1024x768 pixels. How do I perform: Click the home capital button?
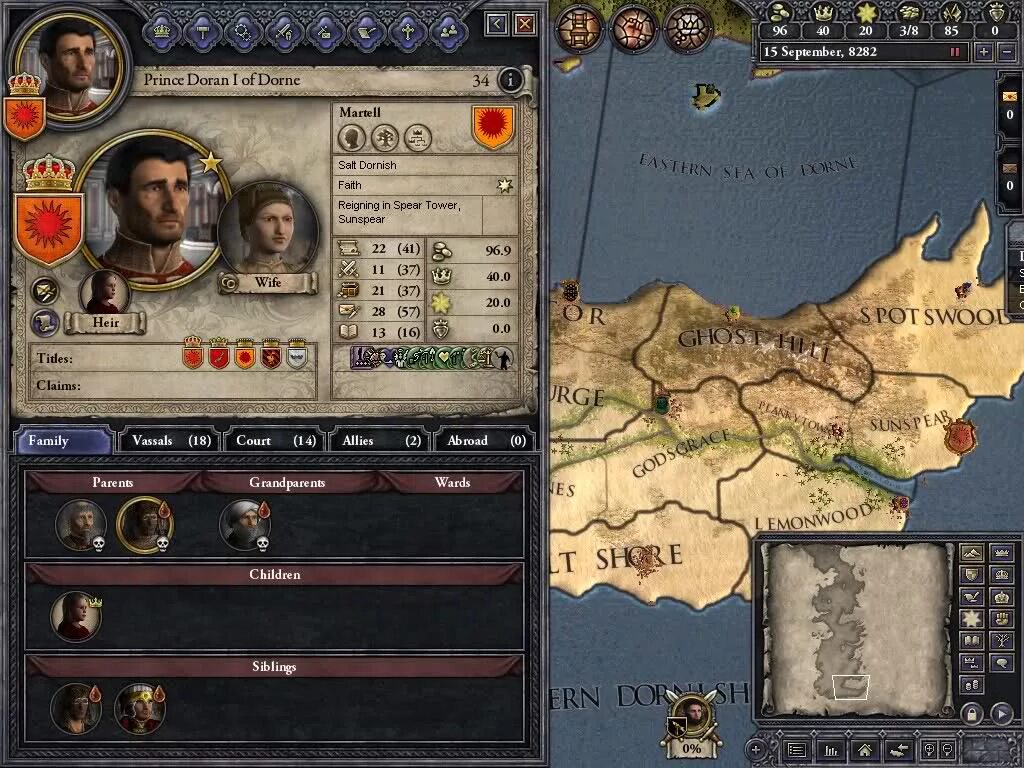865,750
